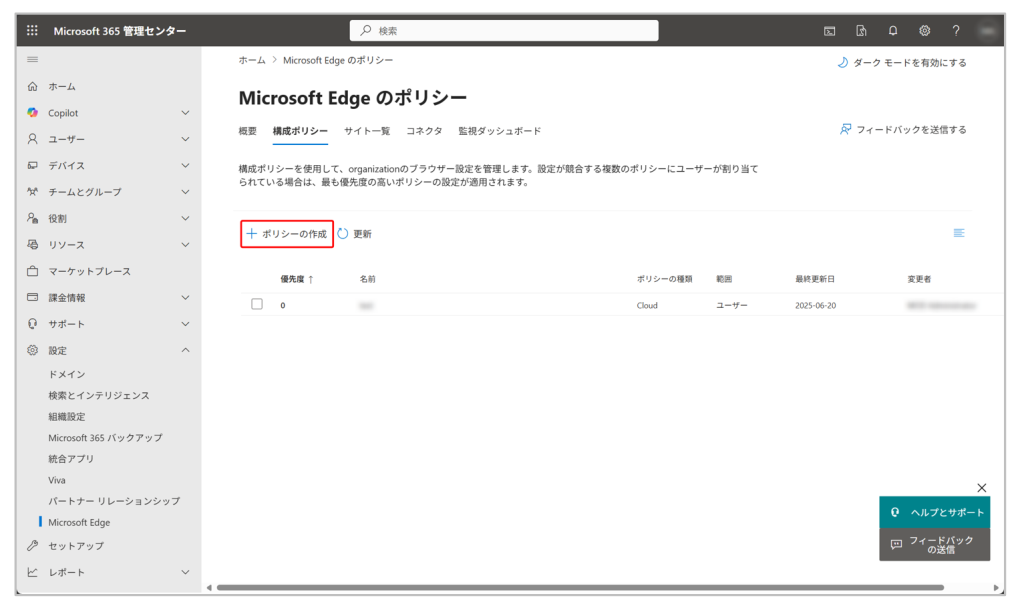Screen dimensions: 1024x608
Task: Open Cloud Shell icon in top bar
Action: [829, 31]
